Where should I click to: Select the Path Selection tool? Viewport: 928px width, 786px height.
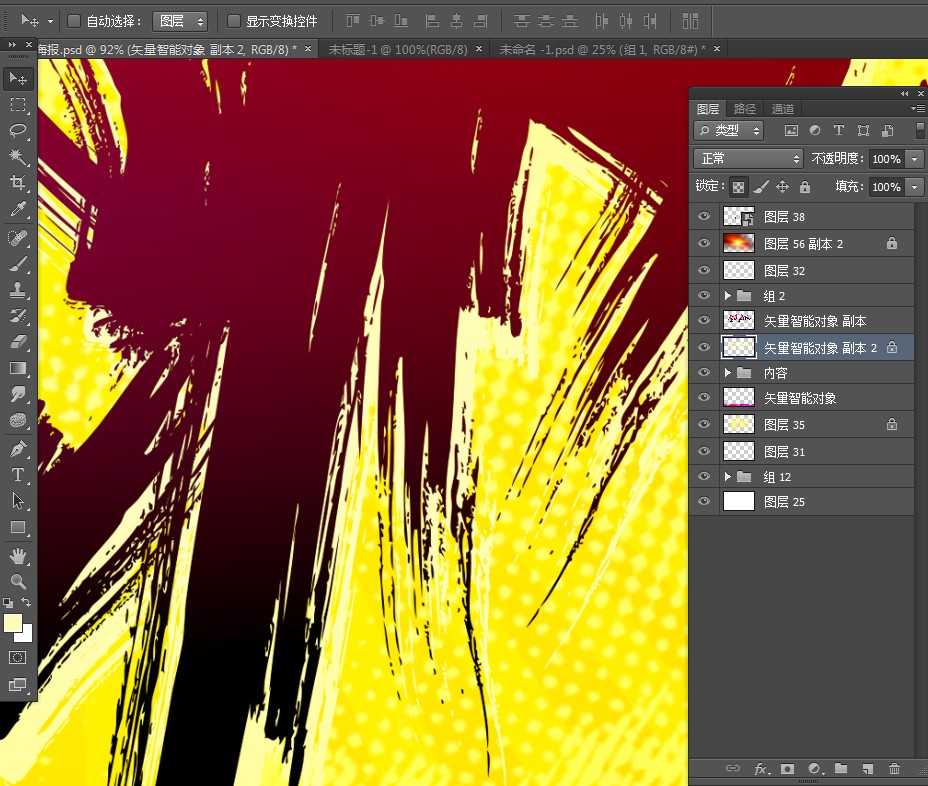click(18, 501)
